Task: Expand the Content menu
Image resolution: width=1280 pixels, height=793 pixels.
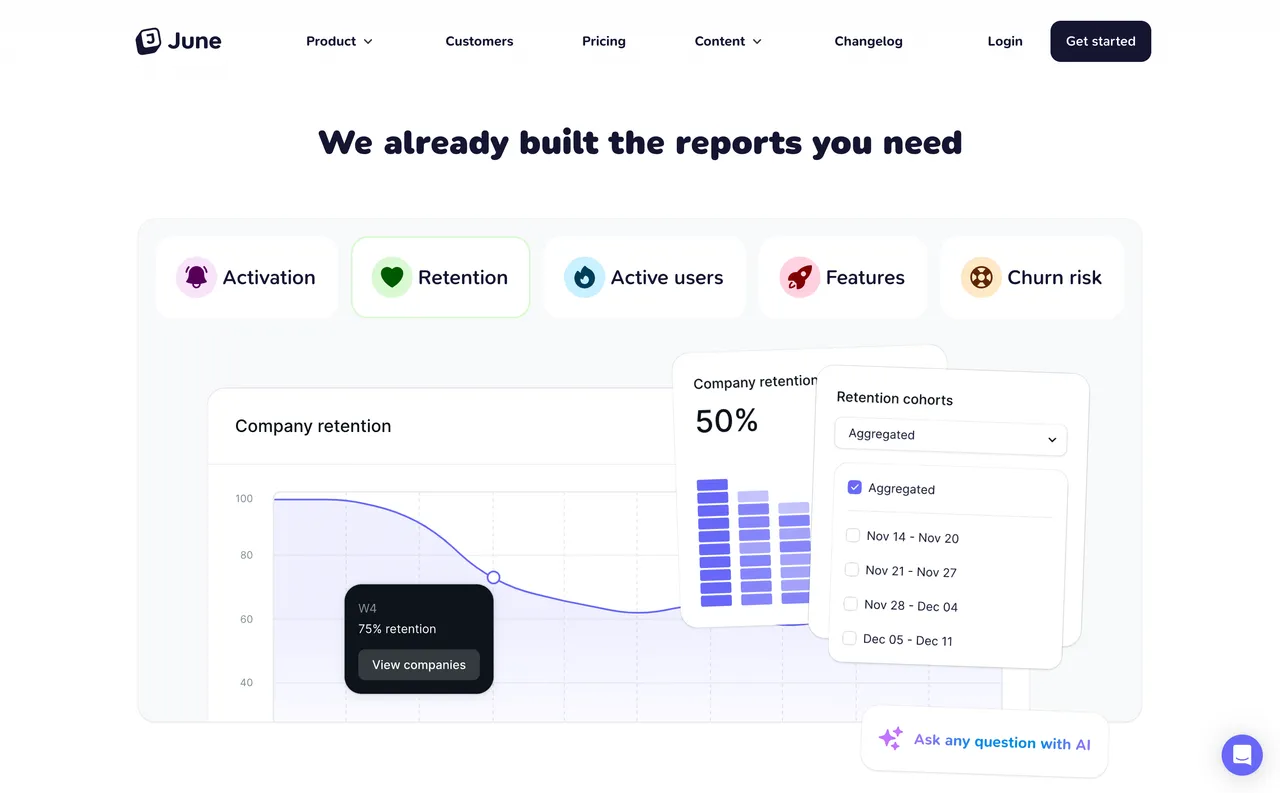Action: click(x=728, y=41)
